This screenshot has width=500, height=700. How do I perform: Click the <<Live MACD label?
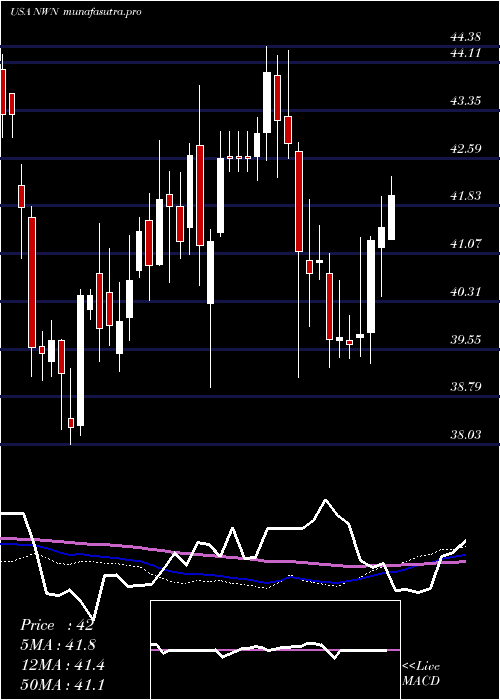pos(421,674)
